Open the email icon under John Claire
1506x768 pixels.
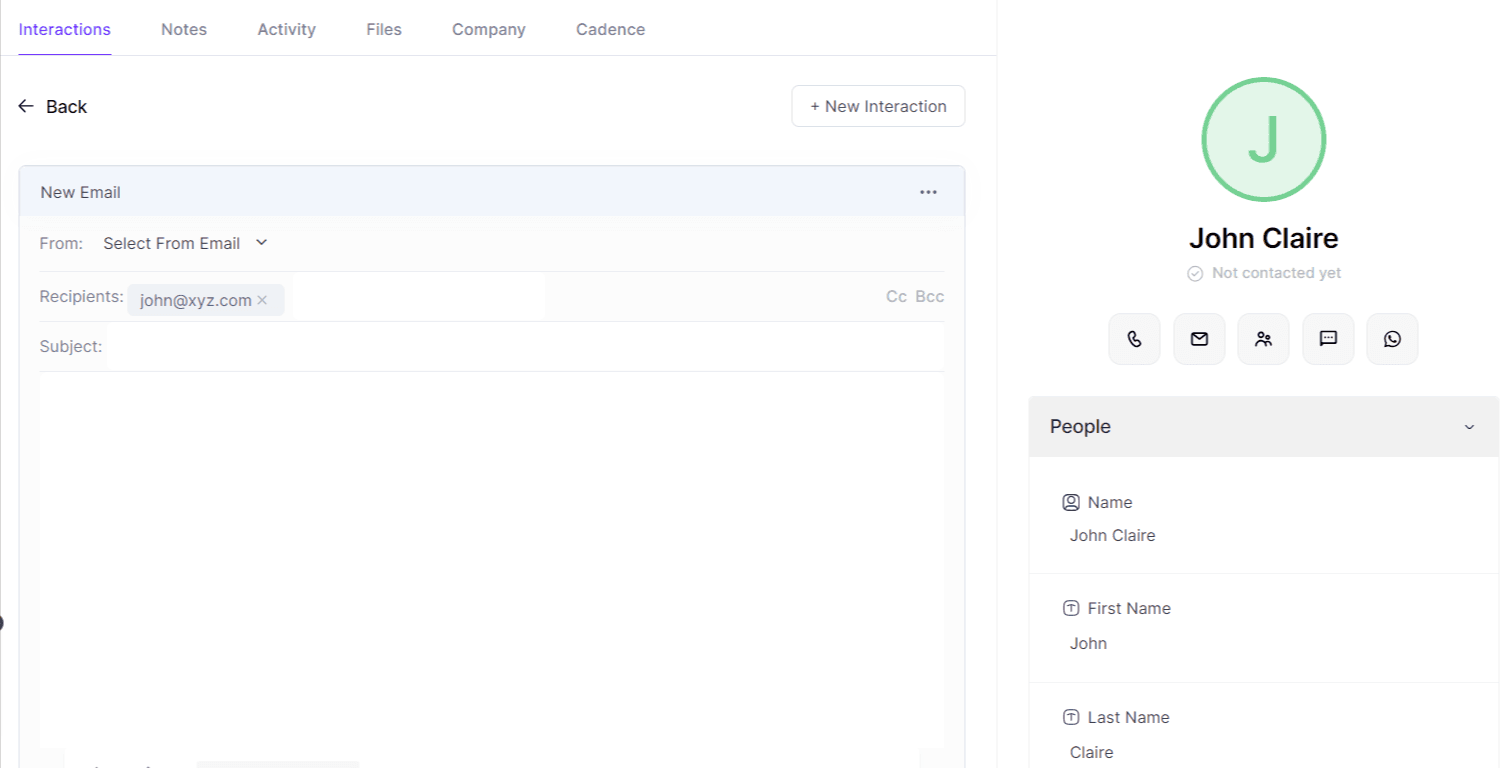pos(1198,338)
